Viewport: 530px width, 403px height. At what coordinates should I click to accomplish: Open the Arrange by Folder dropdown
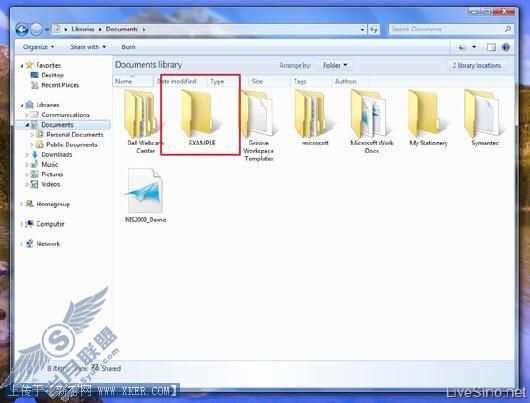pyautogui.click(x=335, y=65)
